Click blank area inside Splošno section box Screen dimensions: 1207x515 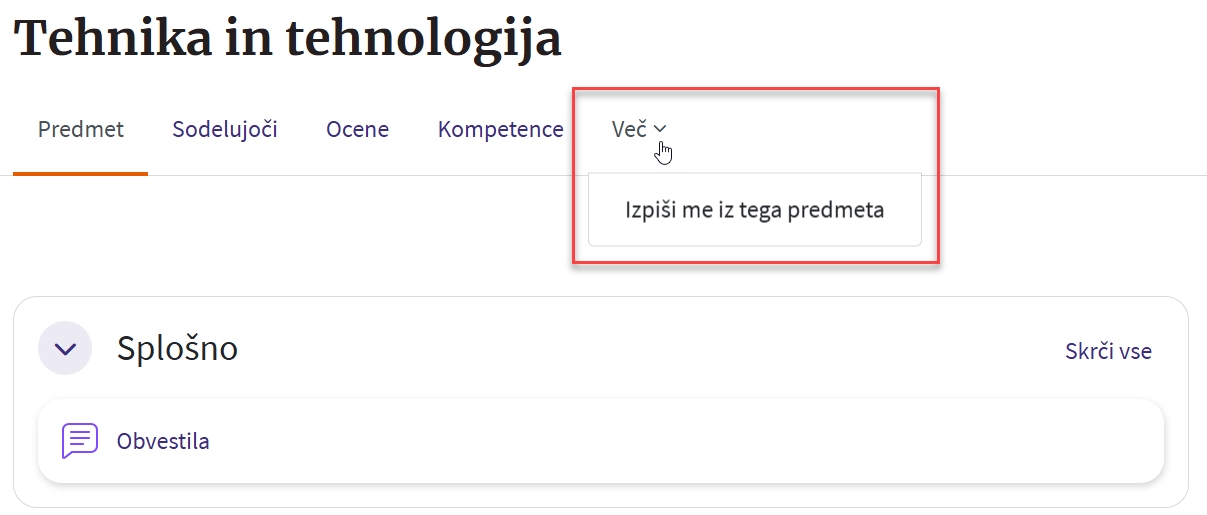click(600, 349)
